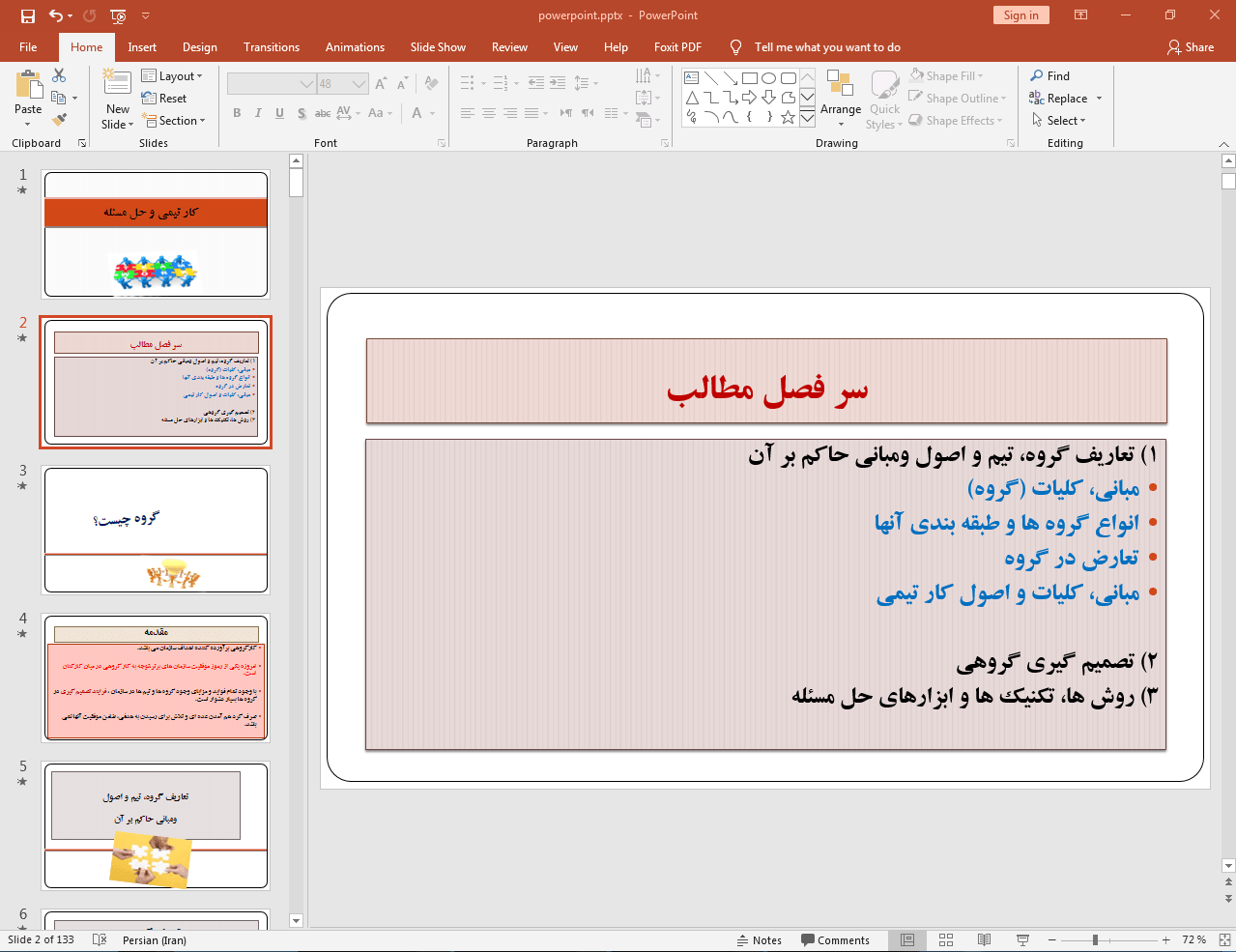Viewport: 1236px width, 952px height.
Task: Open the Section dropdown menu
Action: [174, 121]
